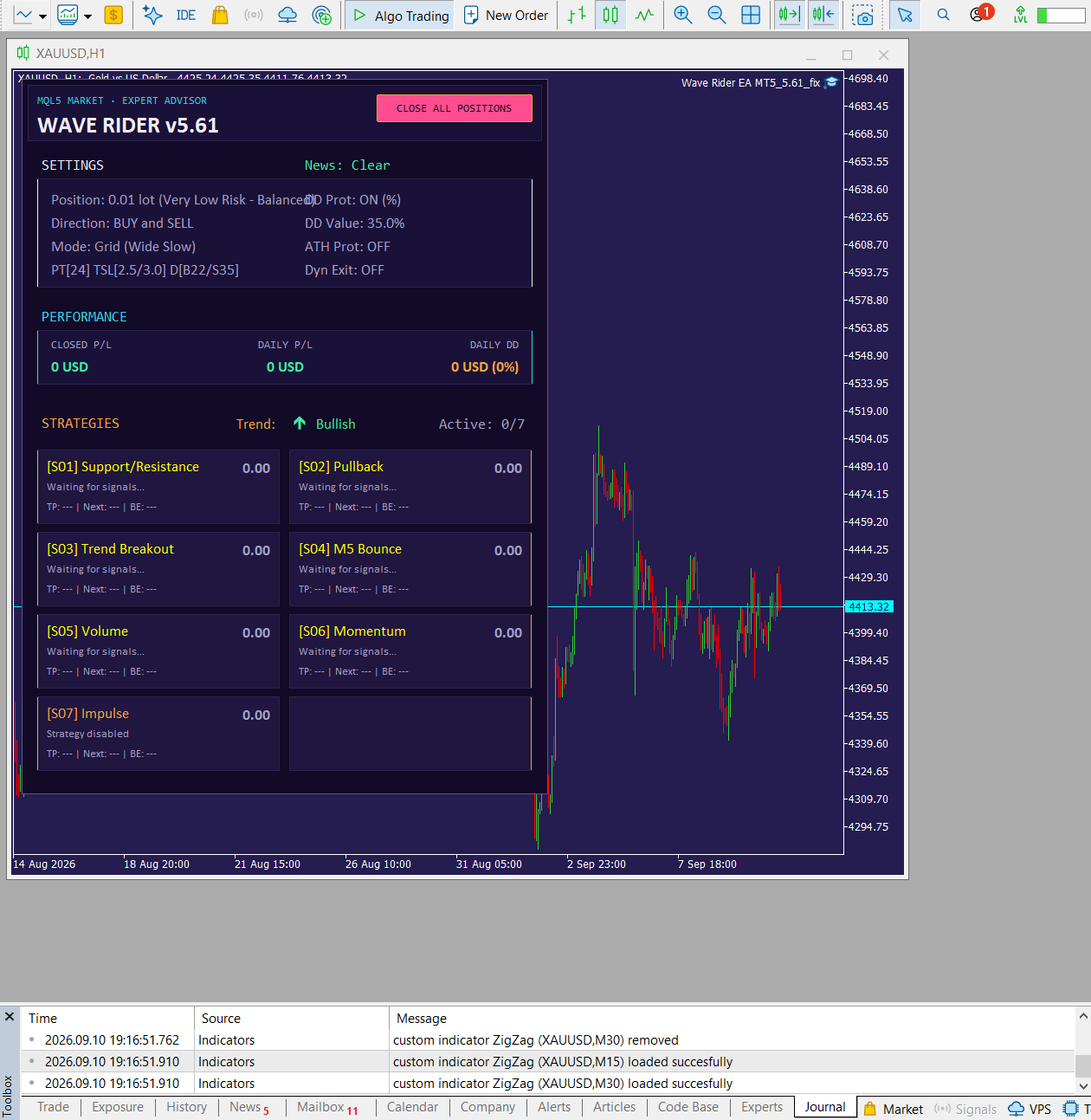This screenshot has height=1120, width=1091.
Task: Switch to bar chart display
Action: pyautogui.click(x=577, y=15)
